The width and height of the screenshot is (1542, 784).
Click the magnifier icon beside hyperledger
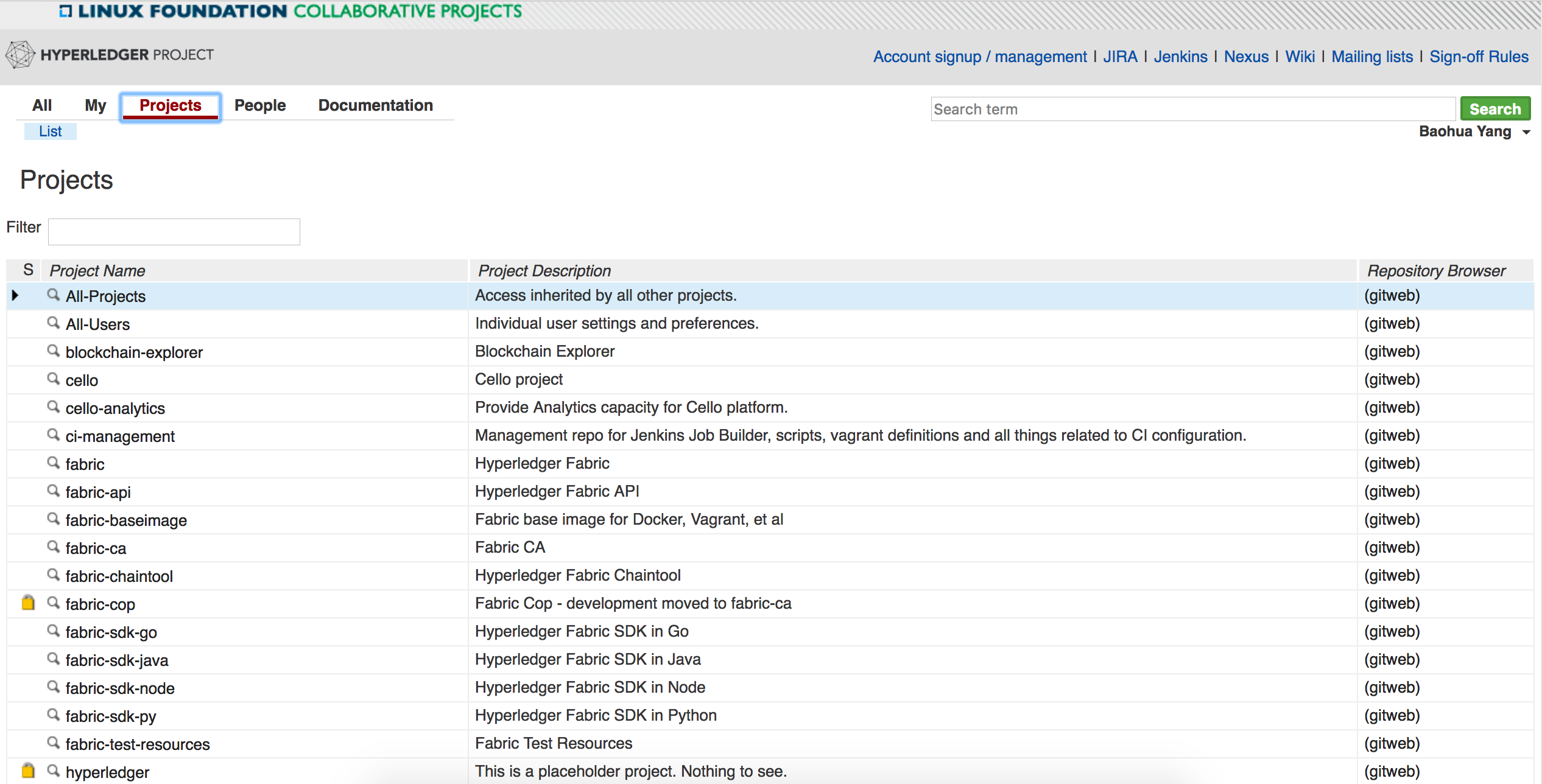(54, 771)
